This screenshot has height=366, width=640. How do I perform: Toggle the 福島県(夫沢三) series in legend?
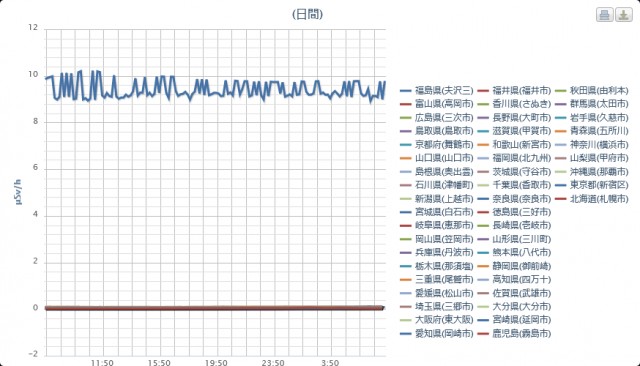pyautogui.click(x=436, y=91)
